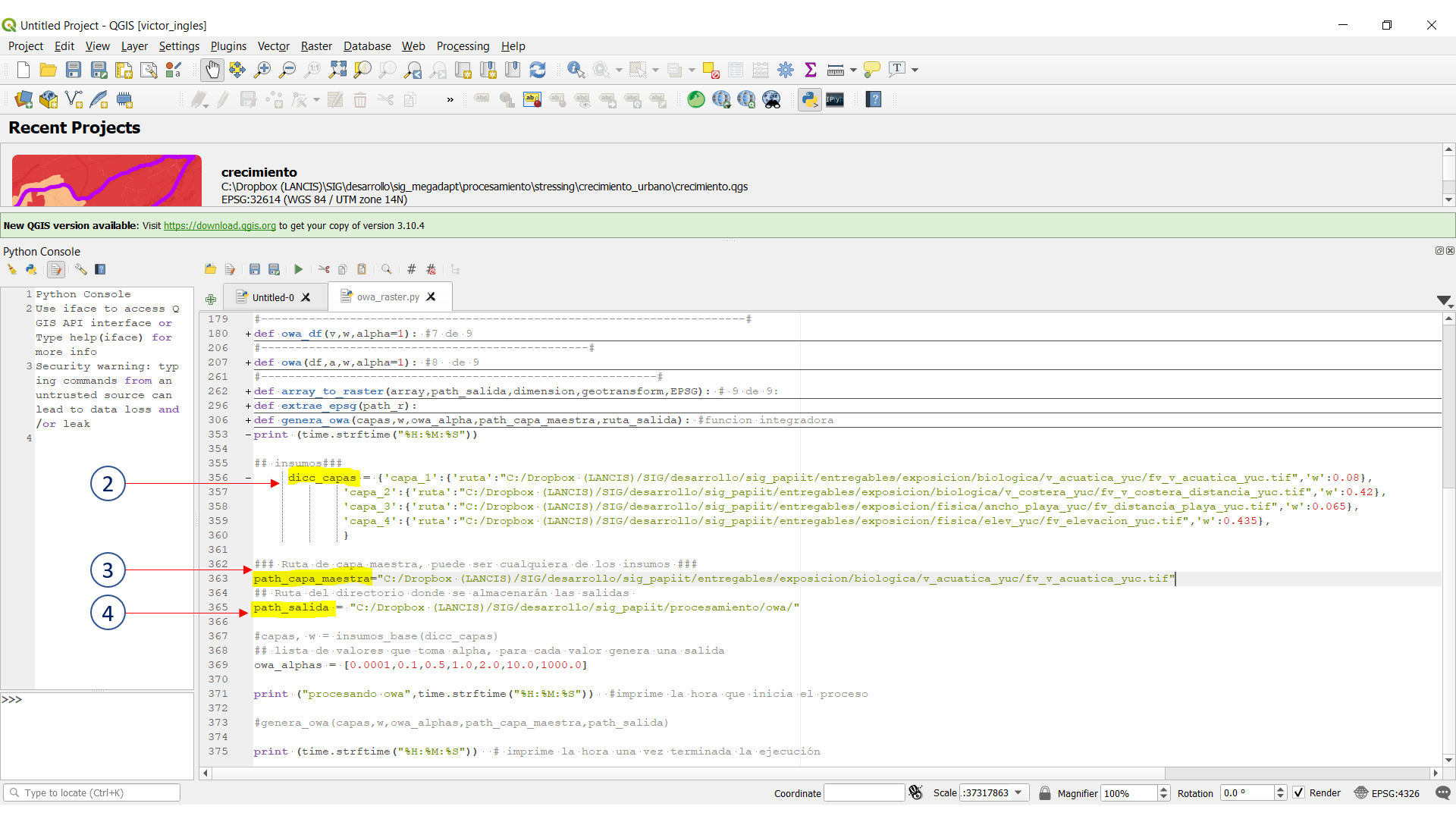Click EPSG:4326 CRS button
Screen dimensions: 1456x819
tap(1387, 793)
